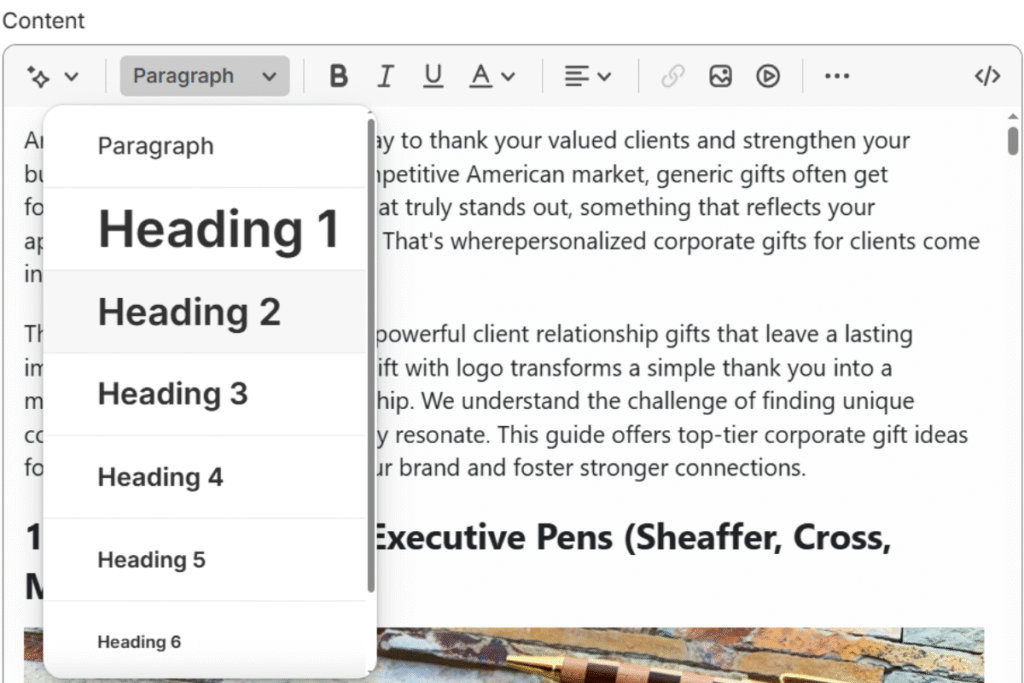
Task: Click the insert link icon
Action: click(673, 76)
